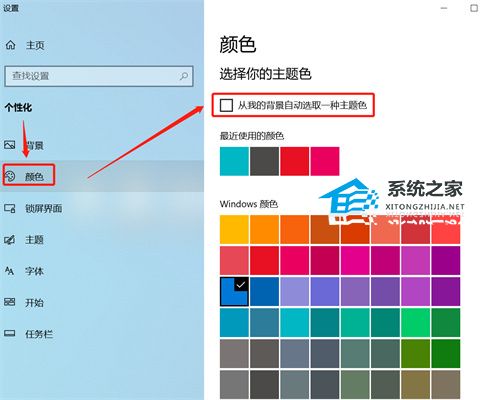Choose the darker royal blue swatch beside checked blue
The width and height of the screenshot is (480, 400).
coord(264,292)
